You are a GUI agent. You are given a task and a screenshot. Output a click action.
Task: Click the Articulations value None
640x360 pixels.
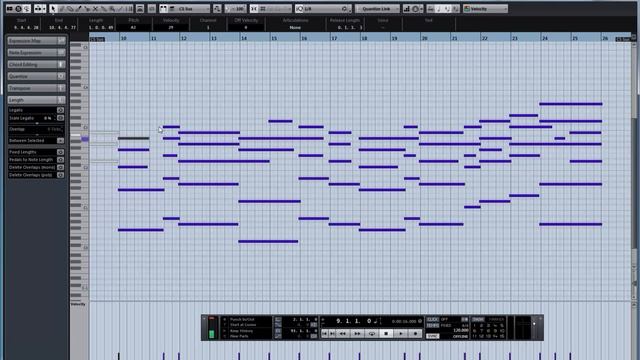pyautogui.click(x=295, y=27)
